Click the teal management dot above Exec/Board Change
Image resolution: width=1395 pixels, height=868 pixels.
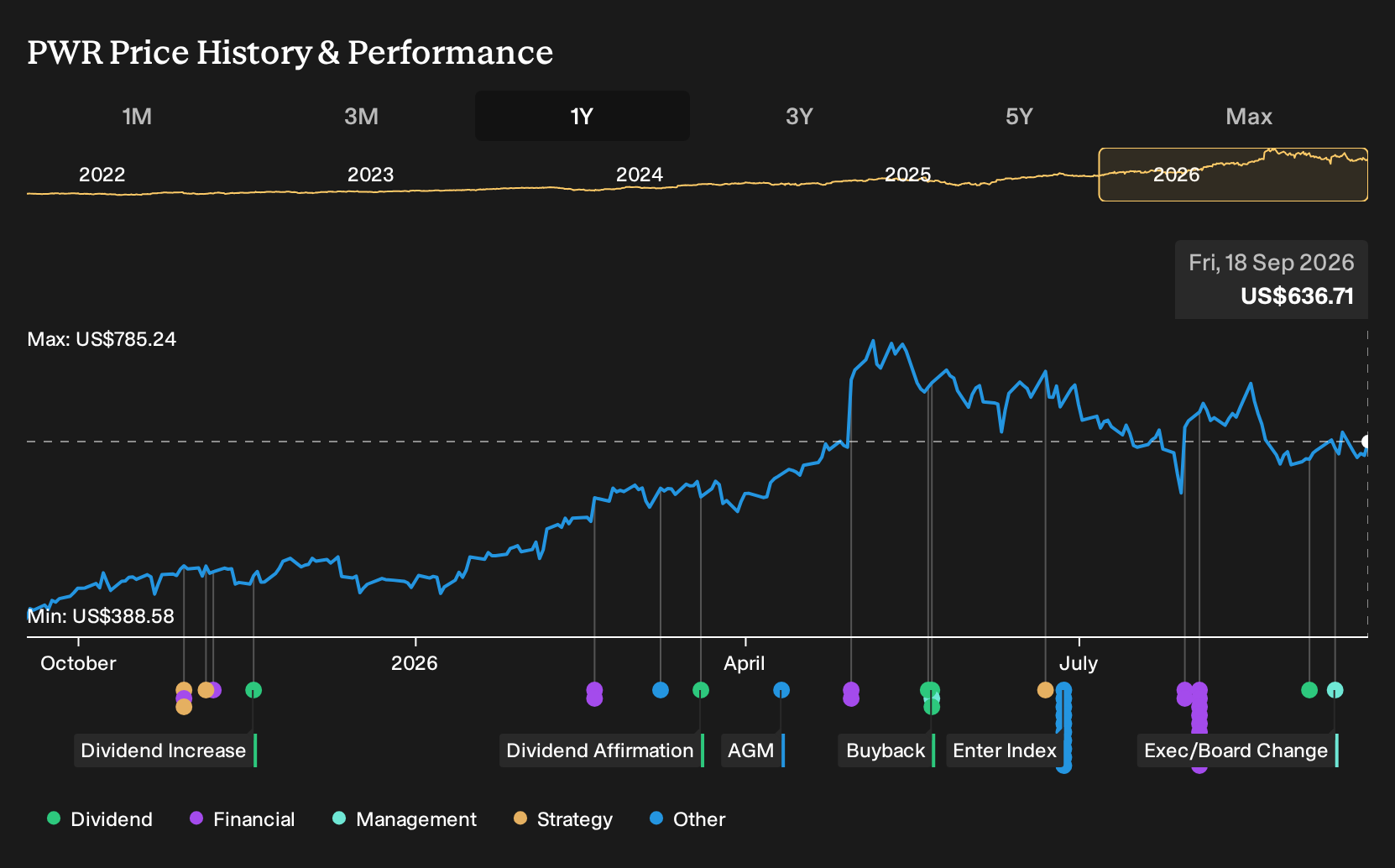click(1335, 690)
